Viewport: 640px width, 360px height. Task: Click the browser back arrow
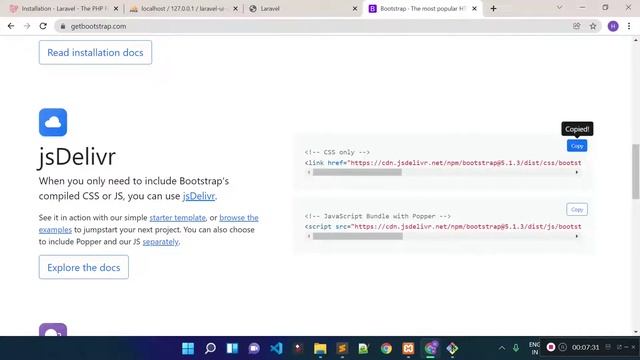coord(11,26)
